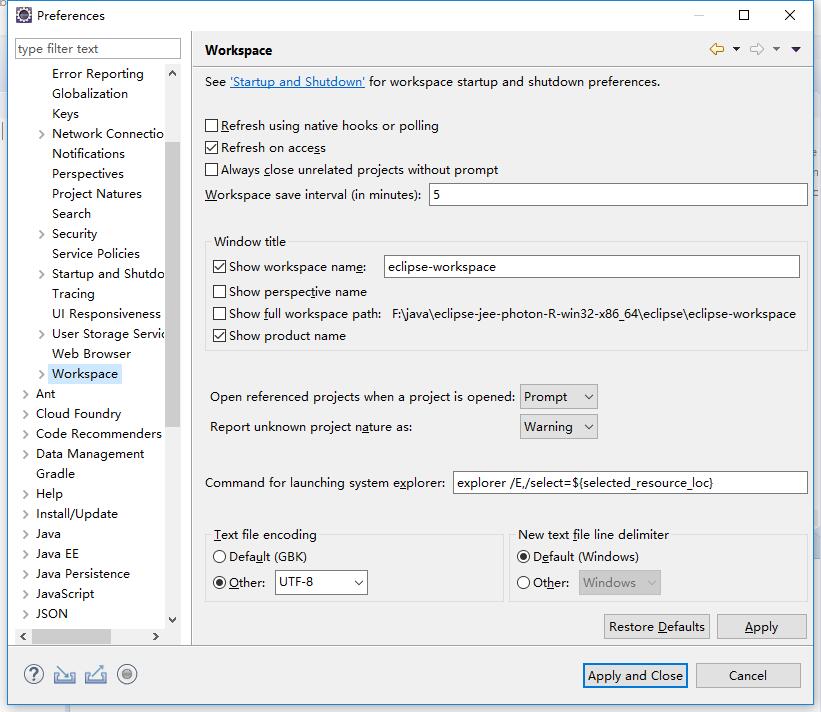Image resolution: width=821 pixels, height=712 pixels.
Task: Click the Forward navigation arrow icon
Action: (757, 49)
